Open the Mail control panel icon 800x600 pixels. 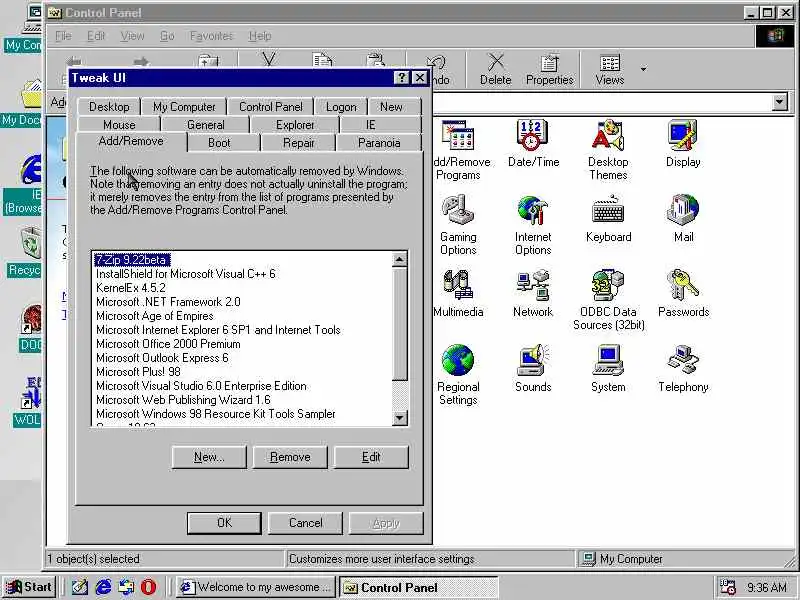pyautogui.click(x=683, y=218)
